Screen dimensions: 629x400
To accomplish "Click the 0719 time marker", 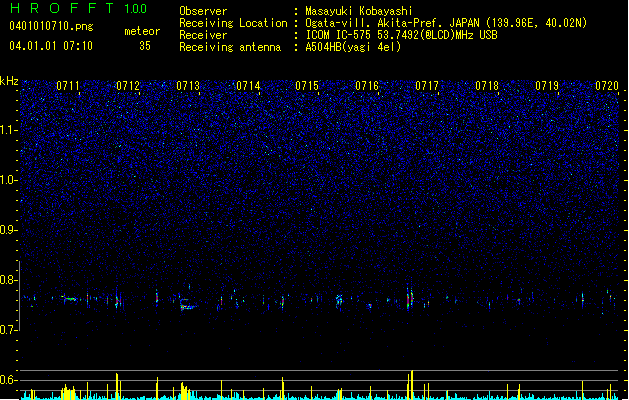I will (x=547, y=86).
